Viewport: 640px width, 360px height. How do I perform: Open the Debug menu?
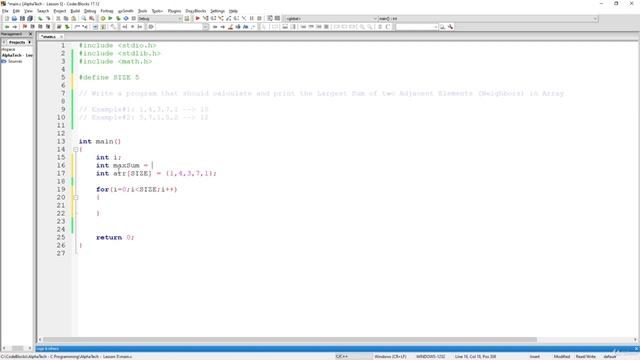(x=90, y=11)
